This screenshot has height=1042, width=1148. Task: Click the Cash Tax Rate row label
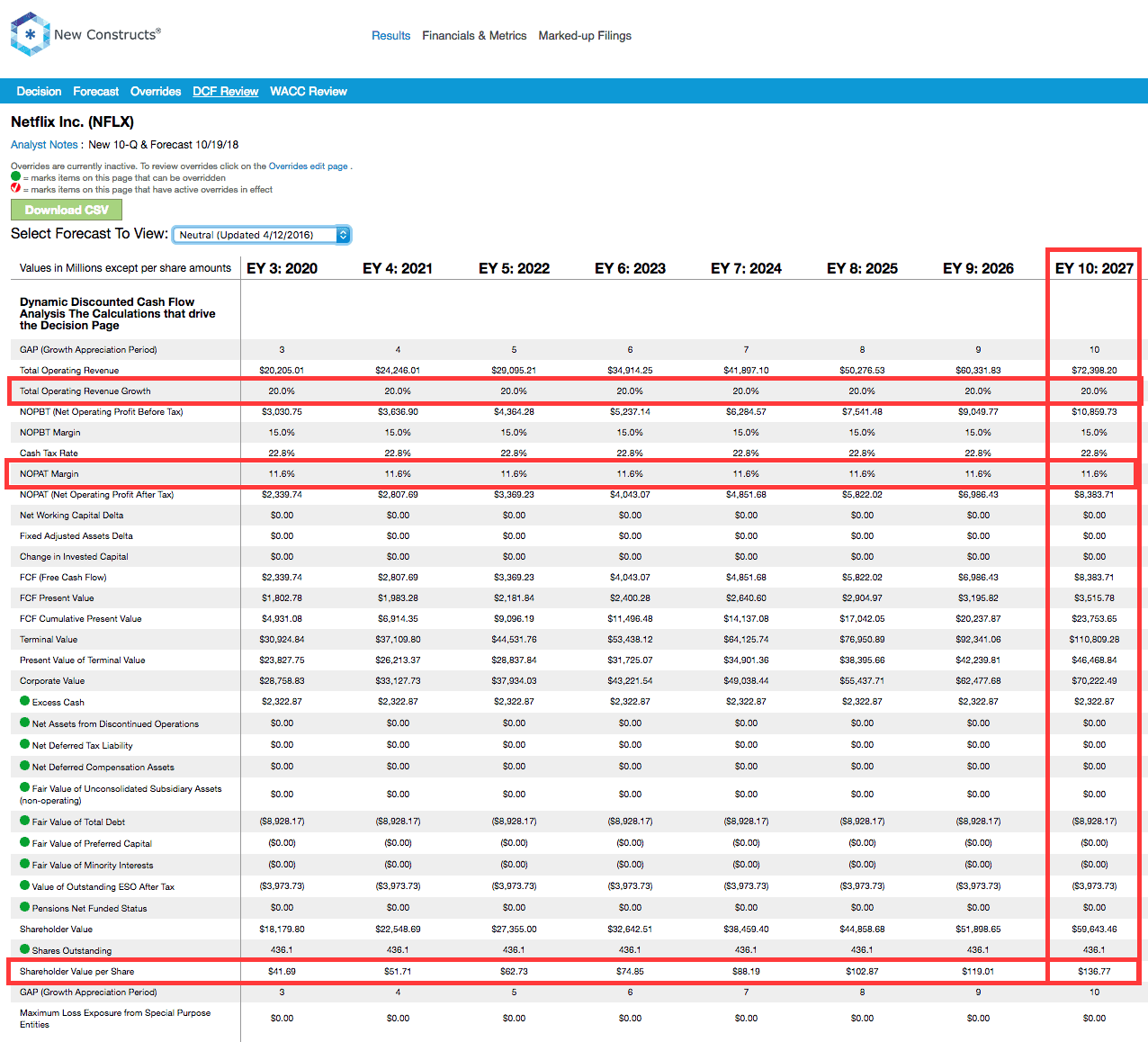pyautogui.click(x=49, y=454)
